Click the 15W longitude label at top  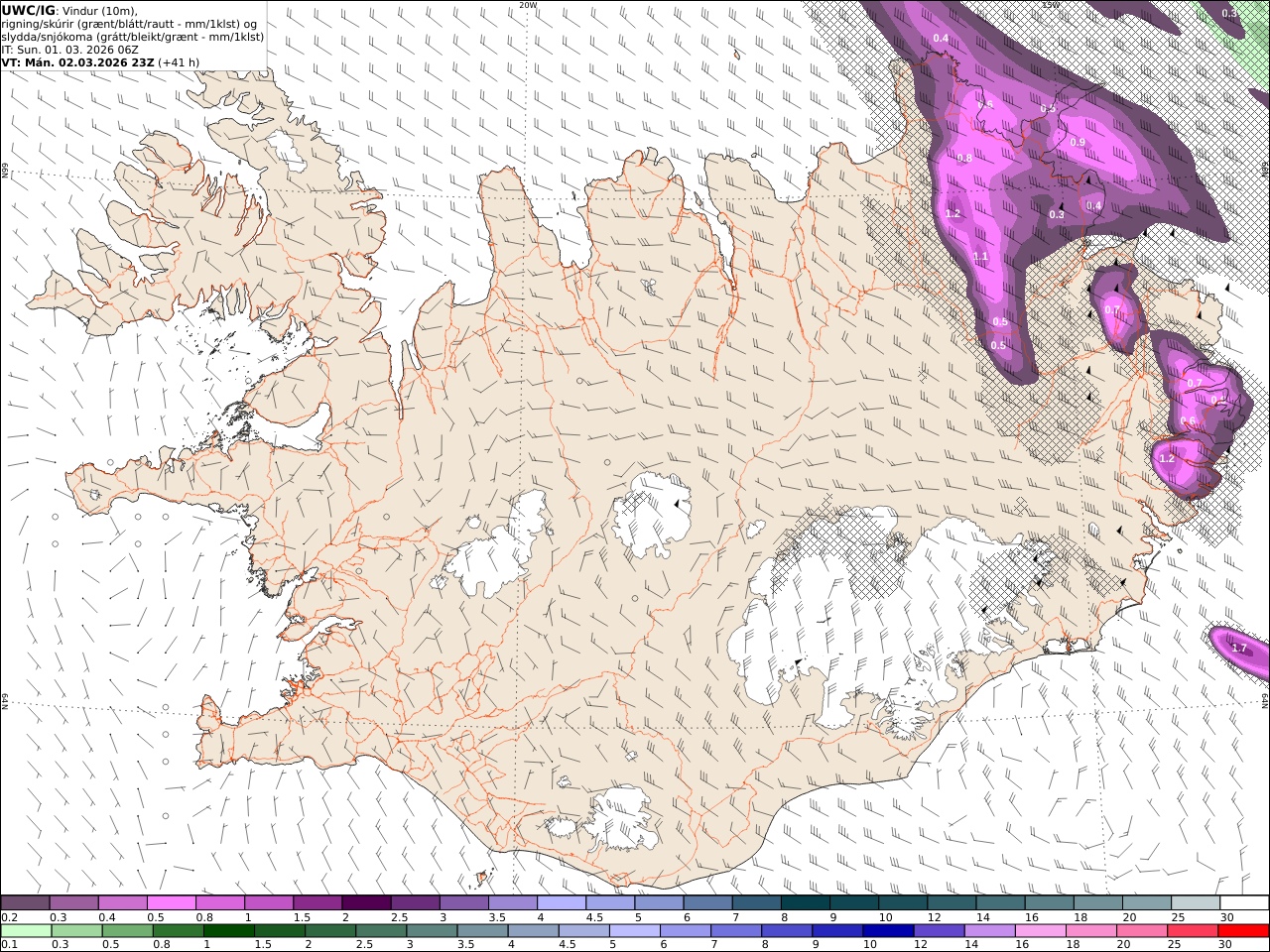tap(1050, 5)
